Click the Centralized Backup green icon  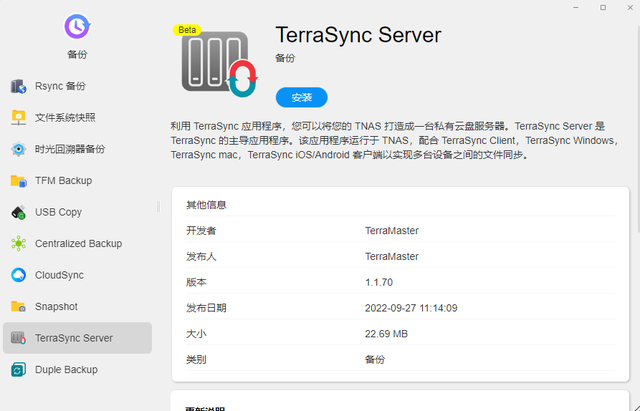(18, 244)
